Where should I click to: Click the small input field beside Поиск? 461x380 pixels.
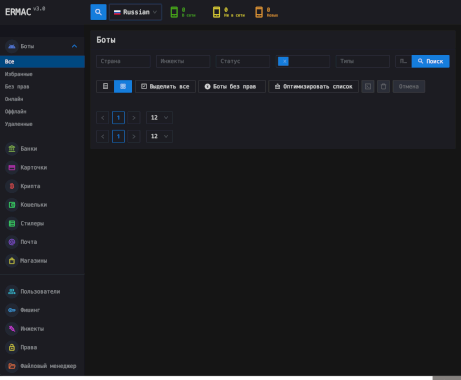pos(403,61)
